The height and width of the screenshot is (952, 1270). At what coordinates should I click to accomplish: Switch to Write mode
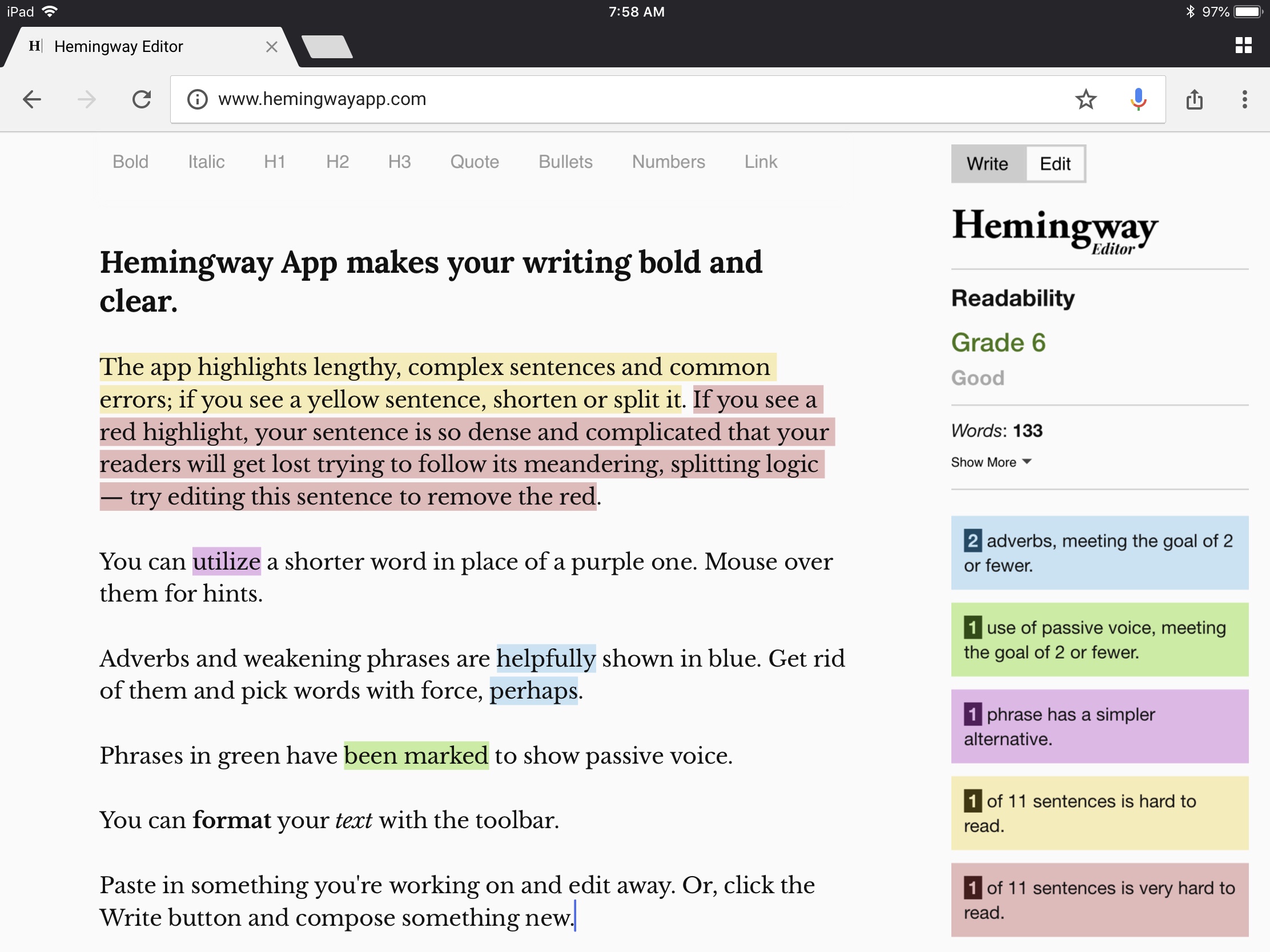pos(987,164)
